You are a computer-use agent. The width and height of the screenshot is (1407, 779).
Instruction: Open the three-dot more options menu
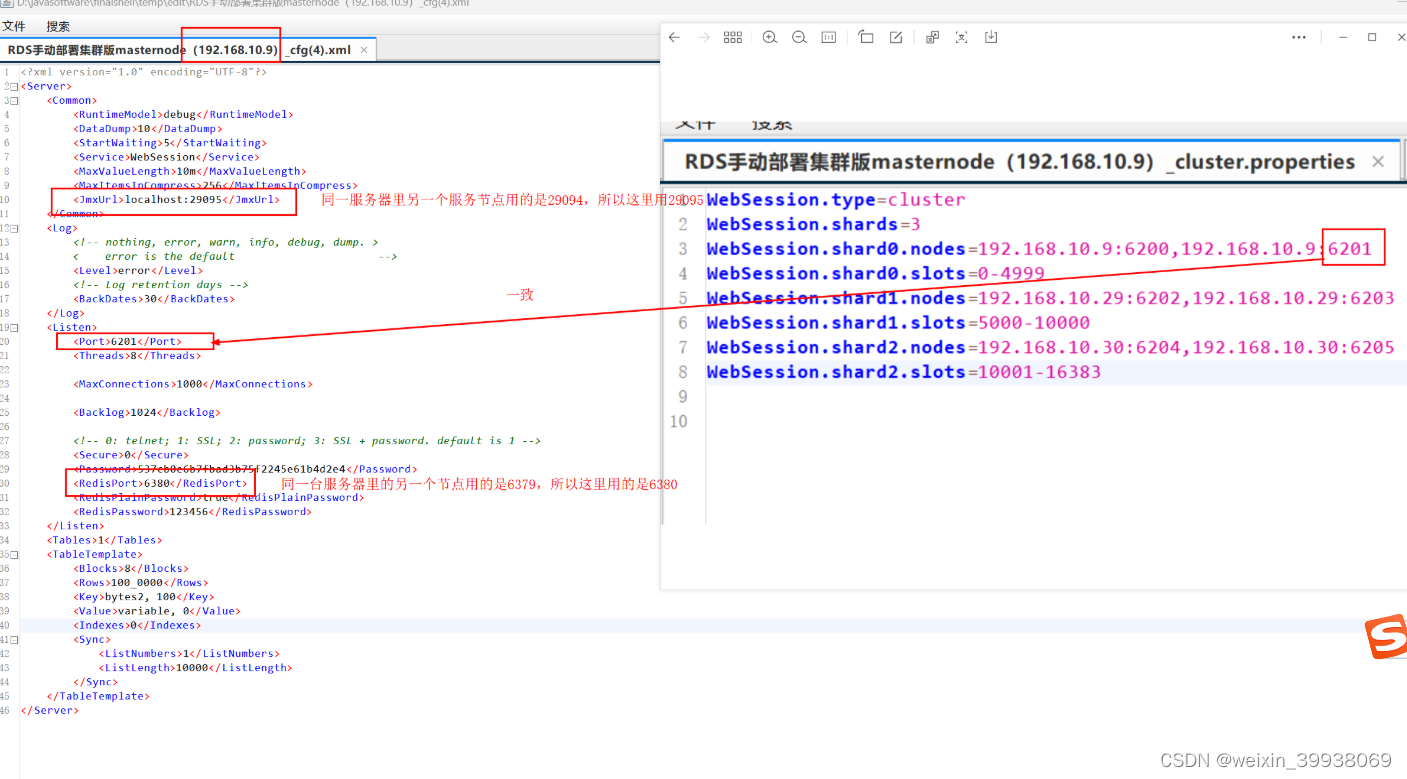pos(1299,37)
